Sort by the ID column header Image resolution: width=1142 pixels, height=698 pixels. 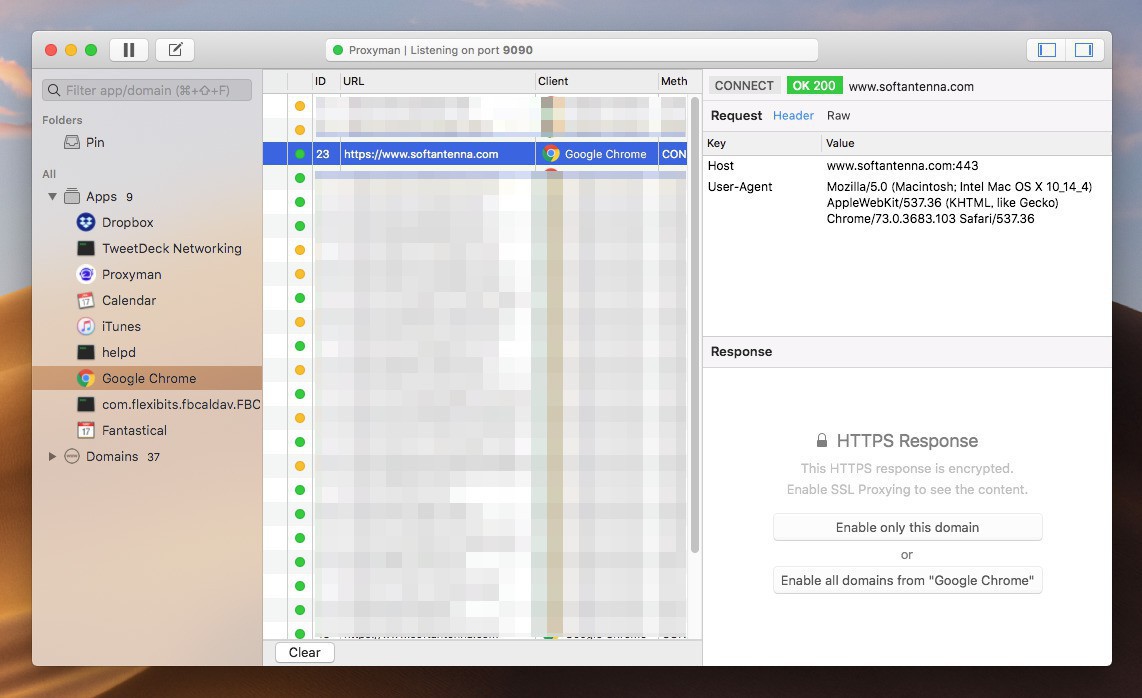[x=326, y=81]
